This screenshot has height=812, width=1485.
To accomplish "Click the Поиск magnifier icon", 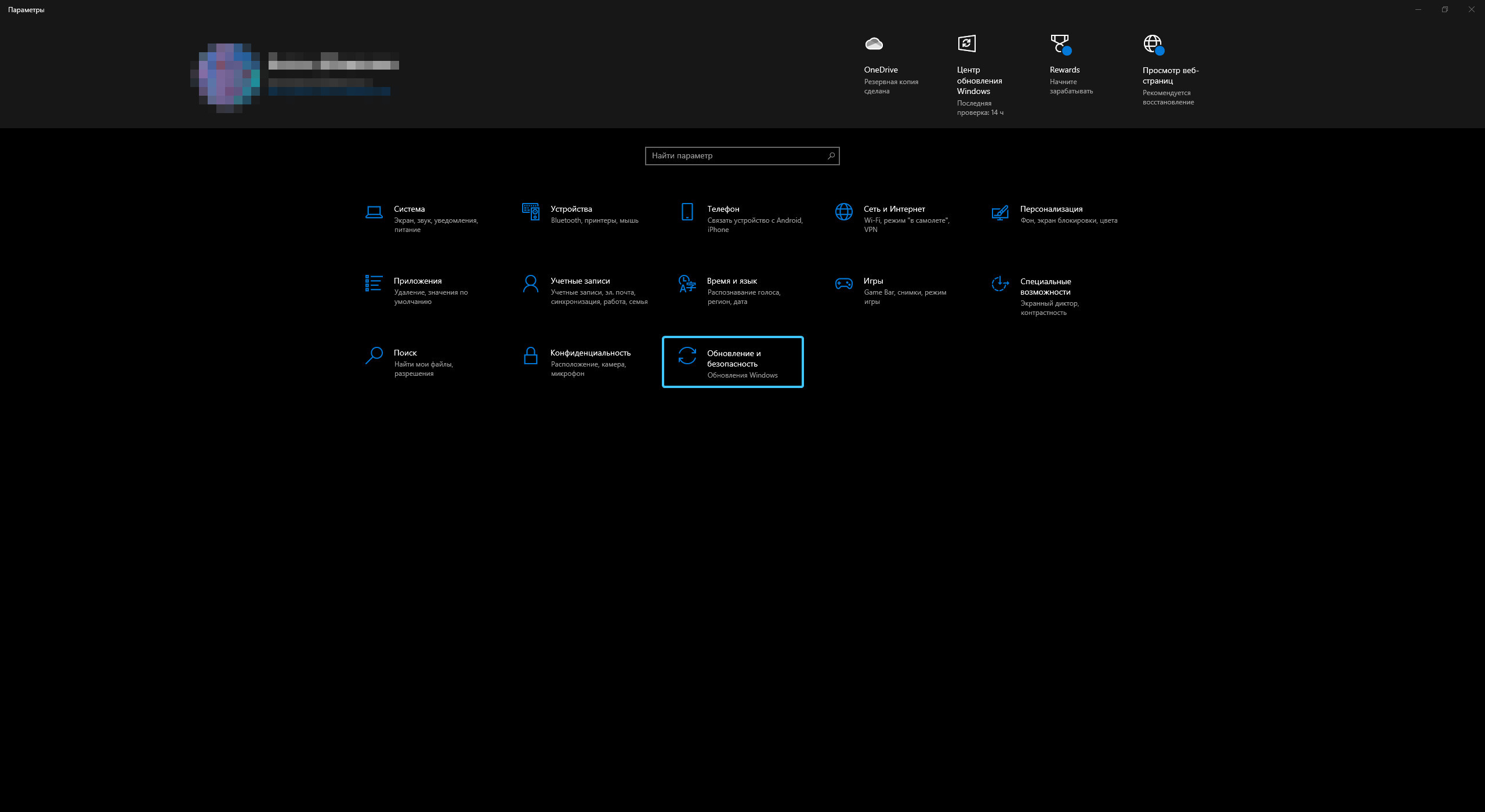I will (374, 356).
